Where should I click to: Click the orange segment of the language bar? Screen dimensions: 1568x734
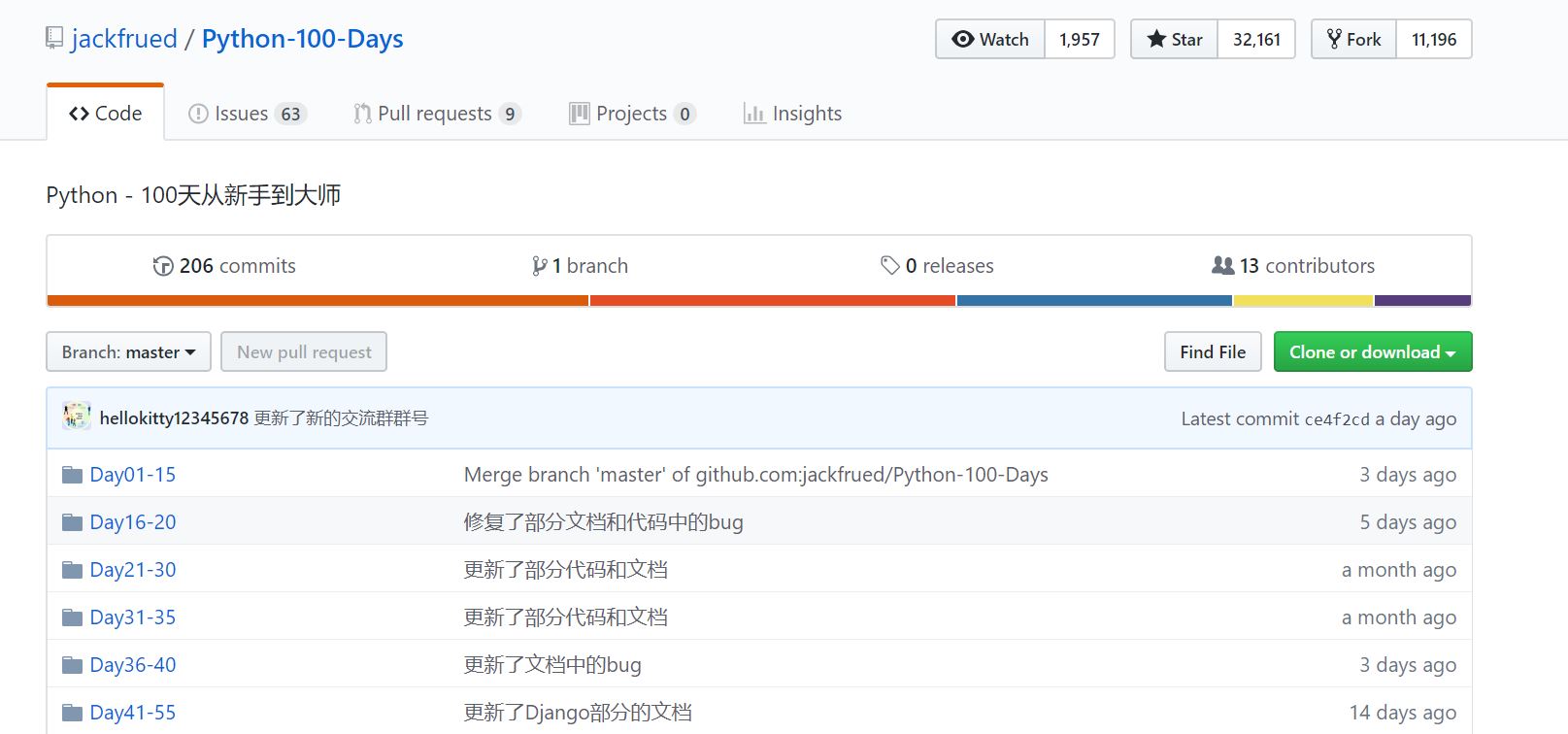[x=317, y=301]
